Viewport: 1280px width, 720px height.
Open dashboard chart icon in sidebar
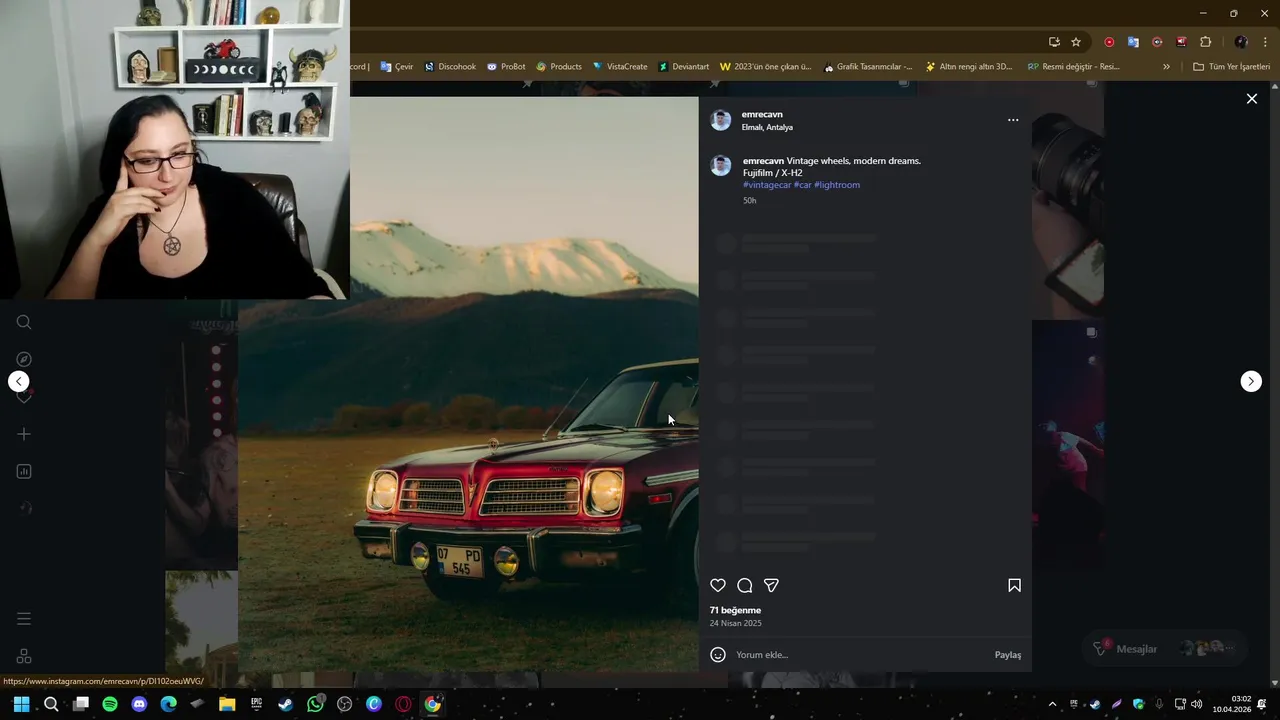click(x=24, y=472)
